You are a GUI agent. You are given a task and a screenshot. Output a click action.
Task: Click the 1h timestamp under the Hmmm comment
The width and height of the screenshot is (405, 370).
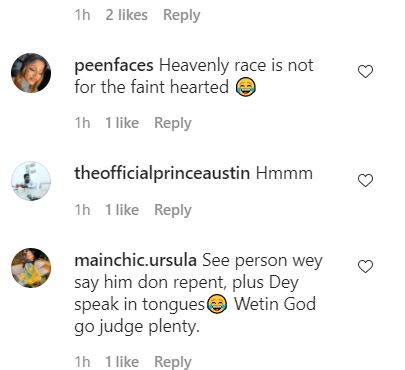pos(82,210)
